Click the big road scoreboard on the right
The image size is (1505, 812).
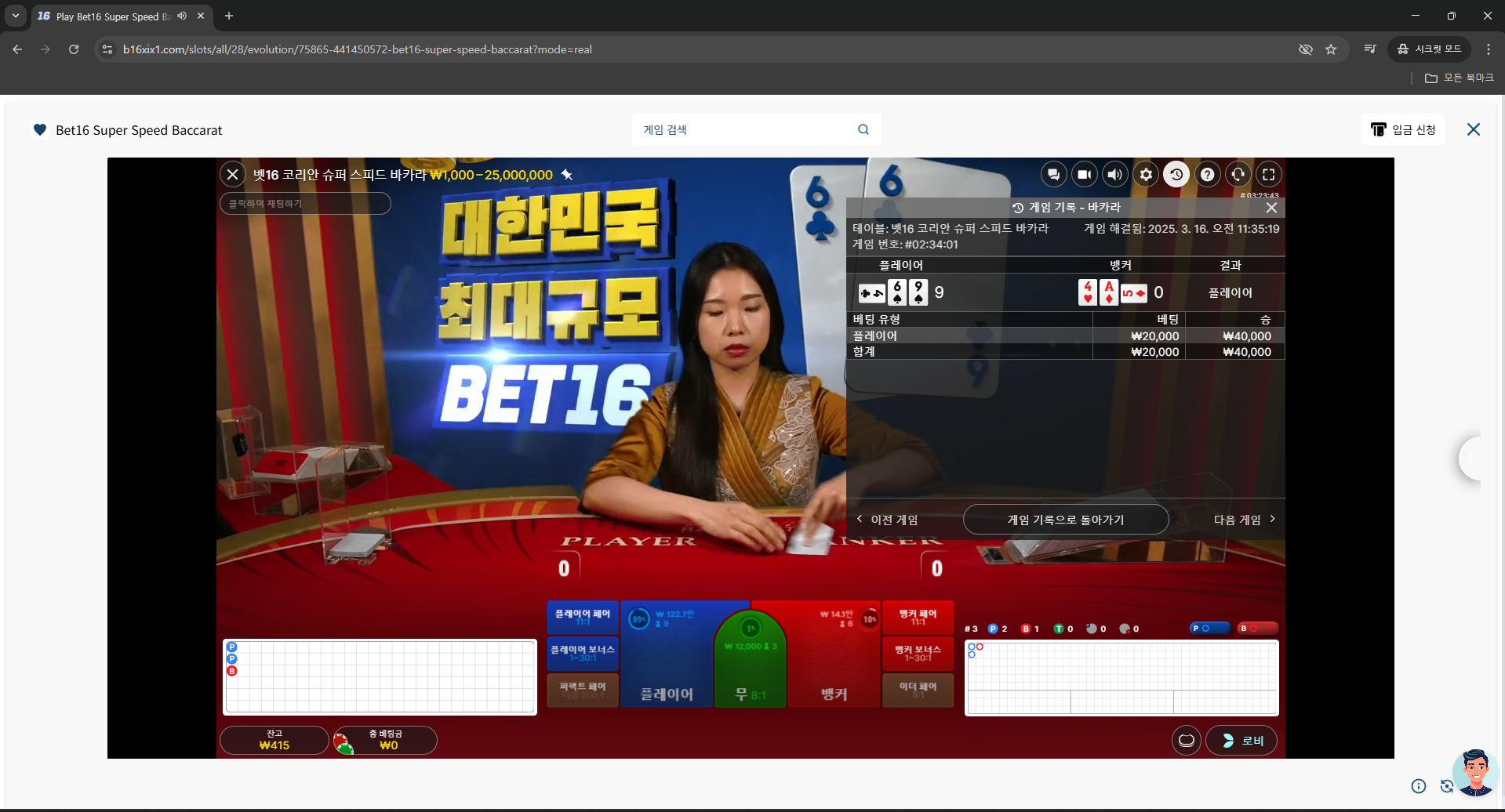tap(1121, 678)
